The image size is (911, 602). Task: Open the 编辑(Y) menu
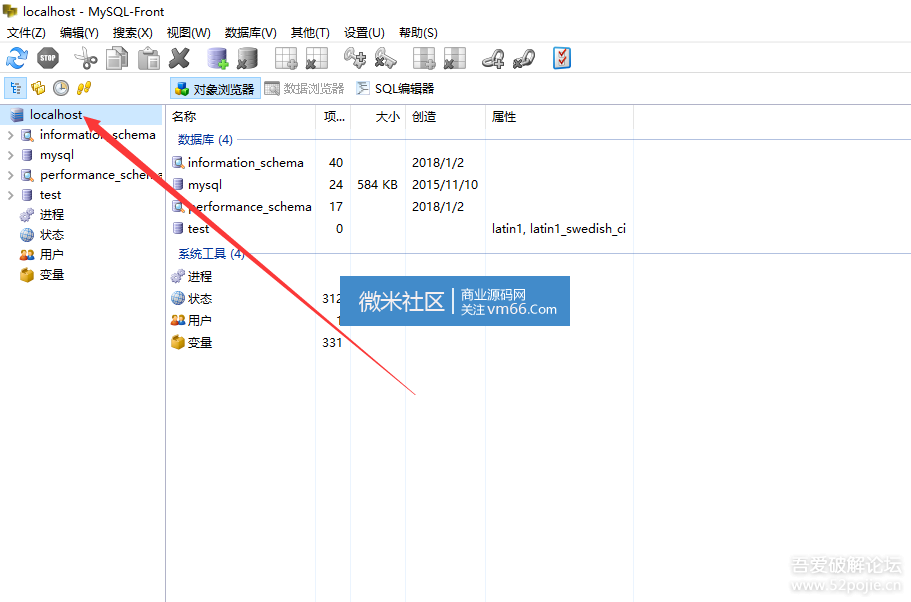(79, 33)
